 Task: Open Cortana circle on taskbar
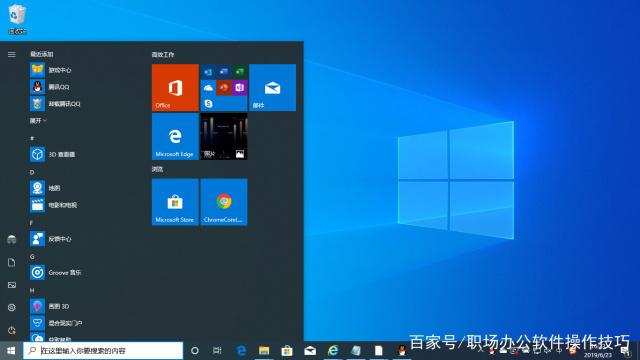[x=195, y=351]
